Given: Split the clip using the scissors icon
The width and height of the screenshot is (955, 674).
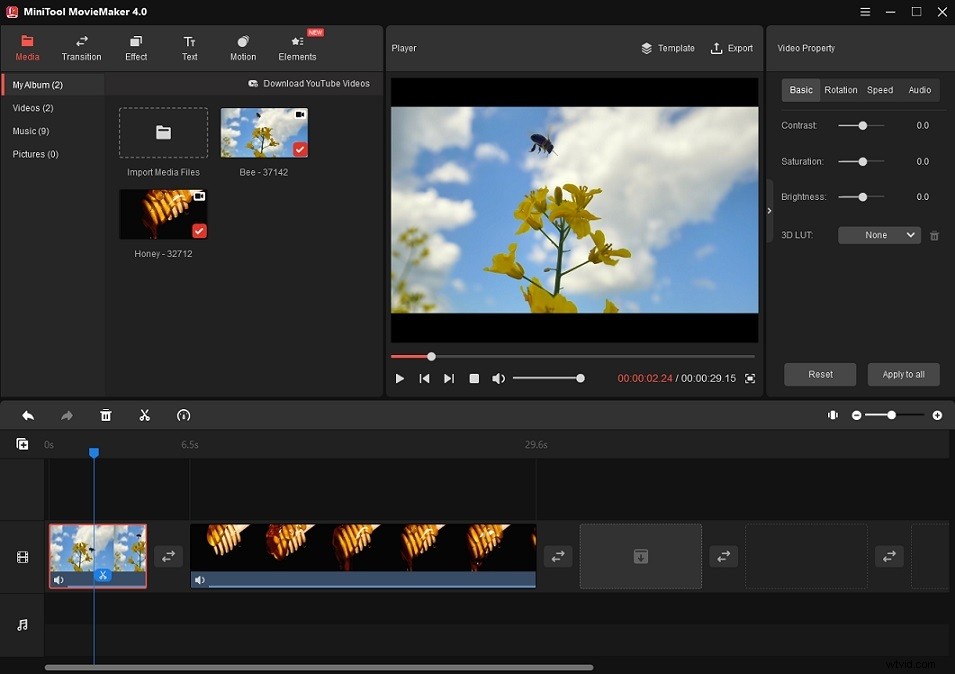Looking at the screenshot, I should [144, 415].
